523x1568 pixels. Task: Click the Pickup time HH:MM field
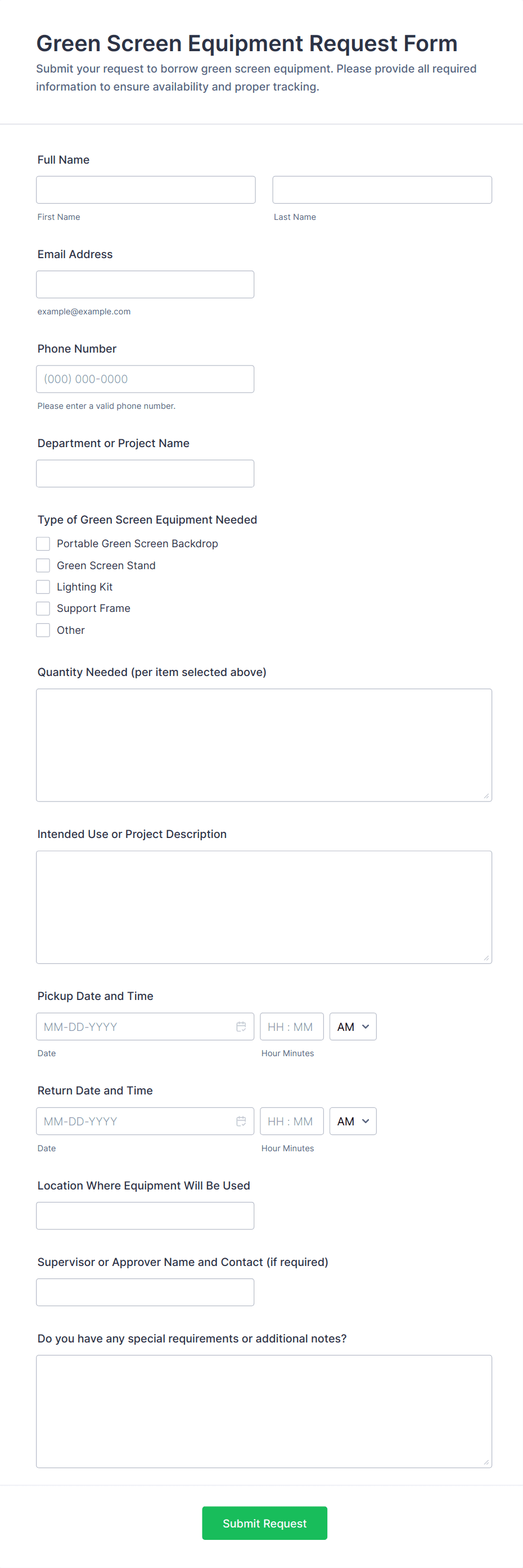(x=291, y=1026)
